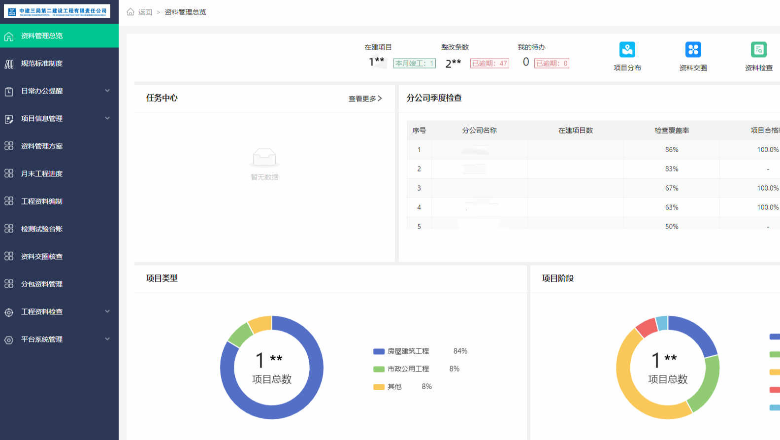This screenshot has height=440, width=780.
Task: Open the 资料检查 shortcut icon
Action: click(x=759, y=50)
